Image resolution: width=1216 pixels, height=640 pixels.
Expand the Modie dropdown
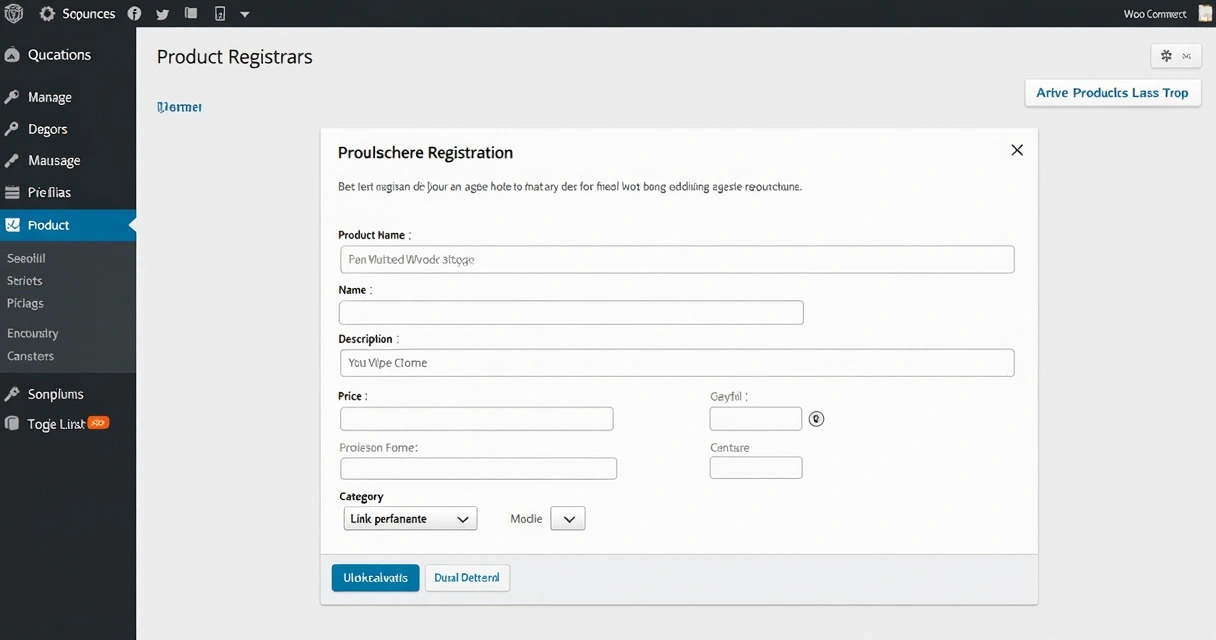click(568, 519)
